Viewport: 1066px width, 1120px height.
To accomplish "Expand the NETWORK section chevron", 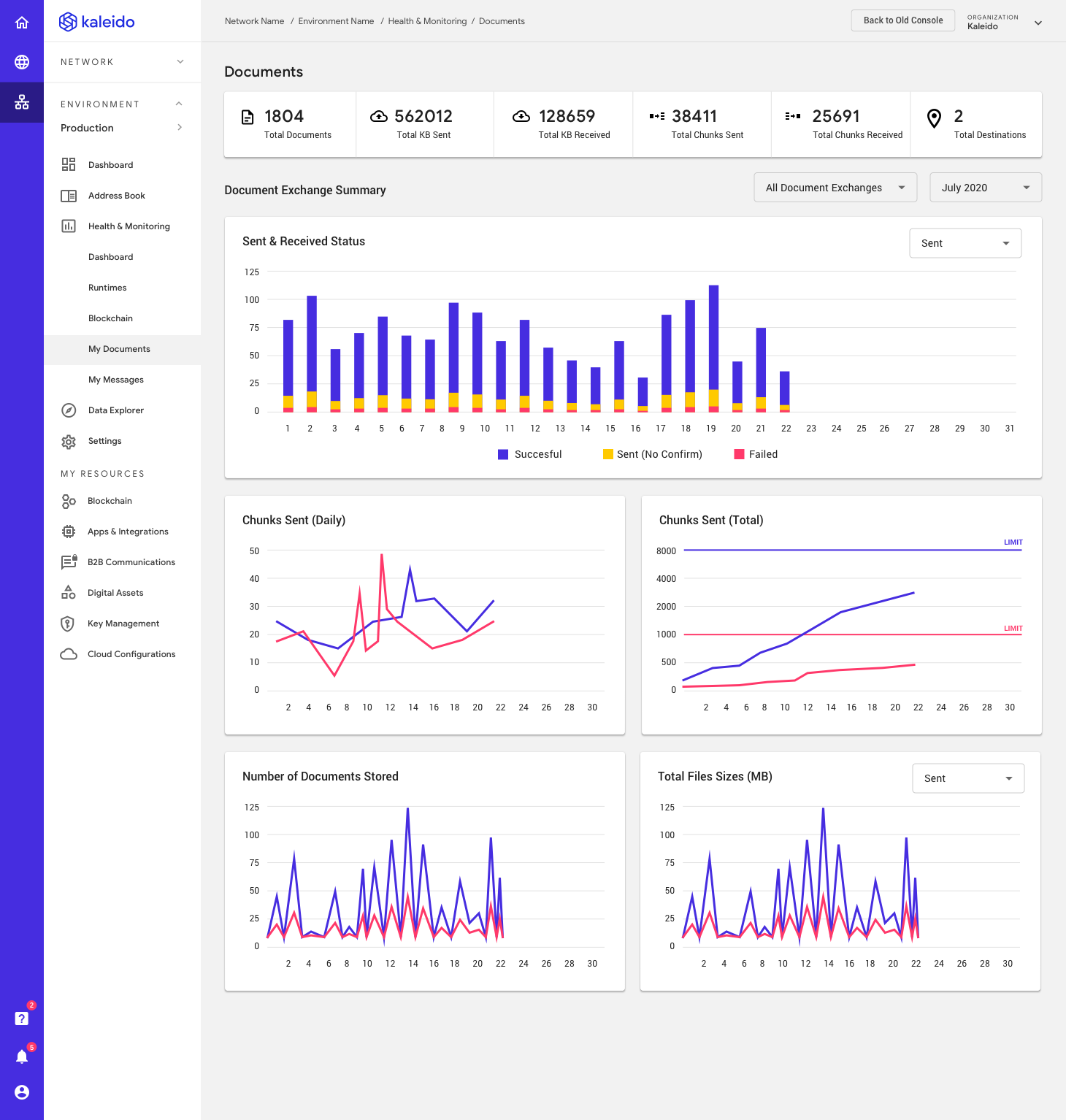I will 180,61.
